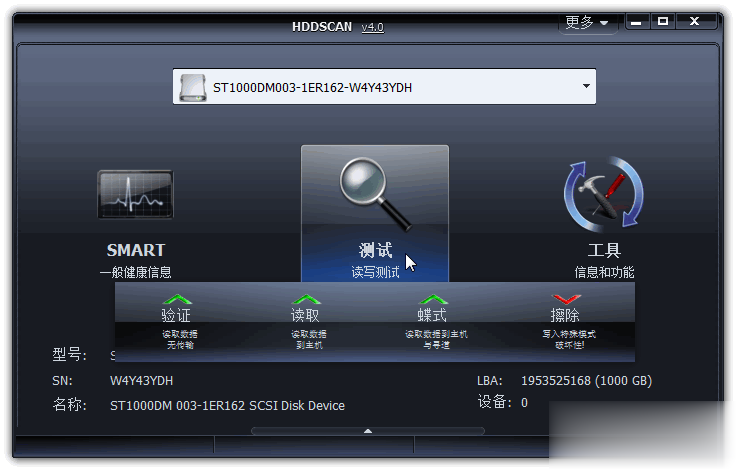Click the serial number W4Y43YDH value

[x=141, y=381]
